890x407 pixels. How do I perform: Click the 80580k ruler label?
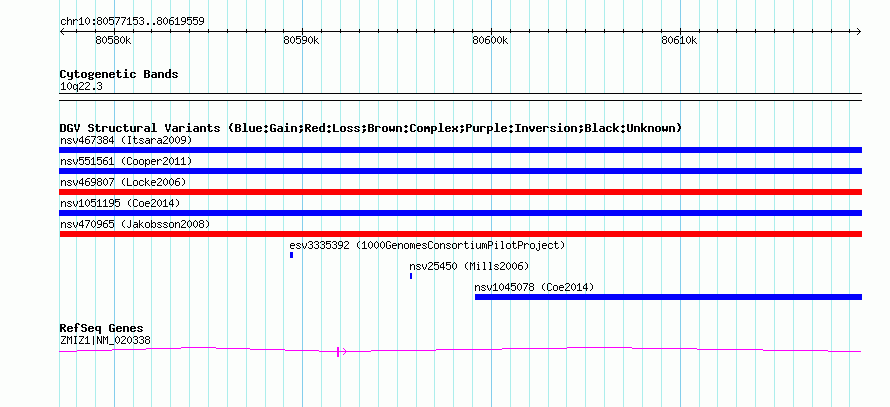(114, 41)
